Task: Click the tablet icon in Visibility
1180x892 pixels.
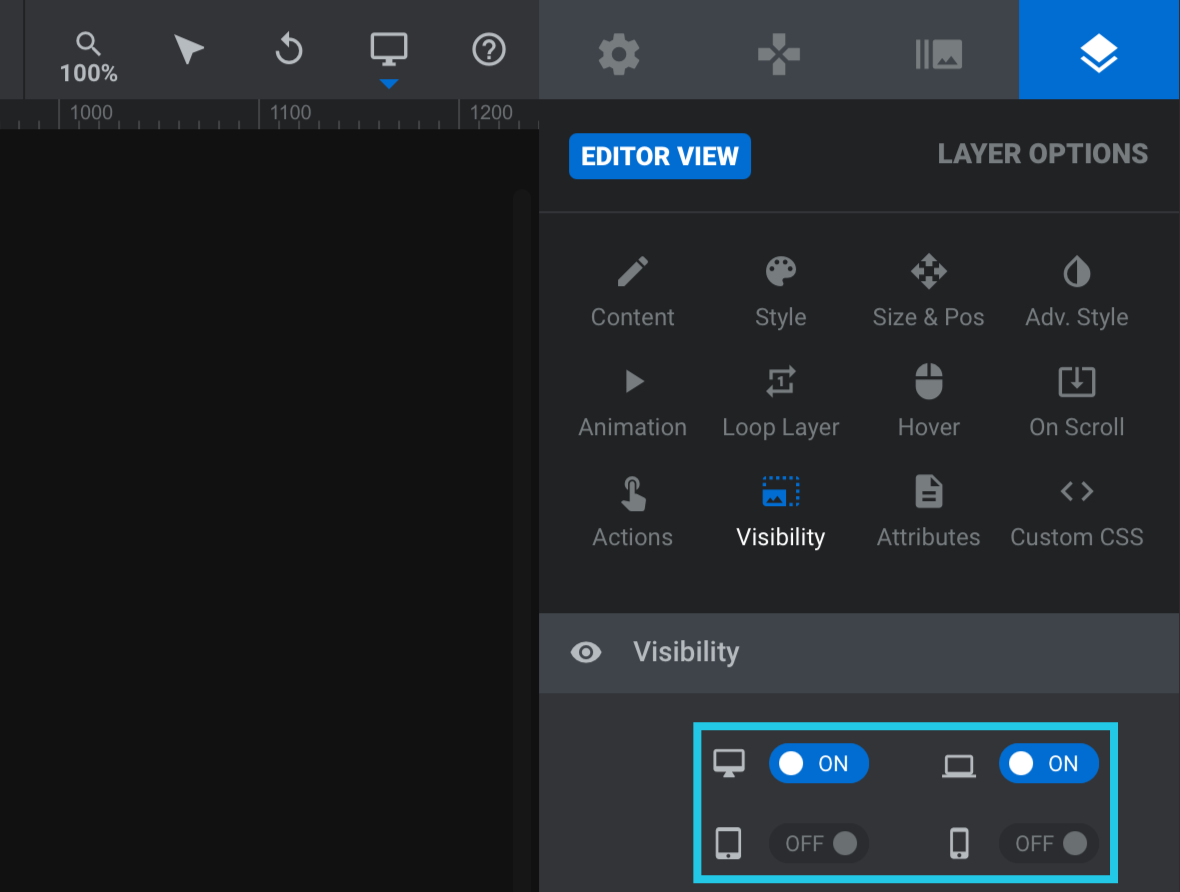Action: (728, 843)
